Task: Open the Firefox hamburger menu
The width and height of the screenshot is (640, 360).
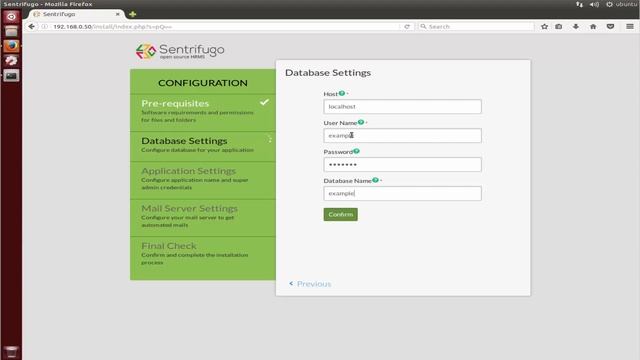Action: pos(630,27)
